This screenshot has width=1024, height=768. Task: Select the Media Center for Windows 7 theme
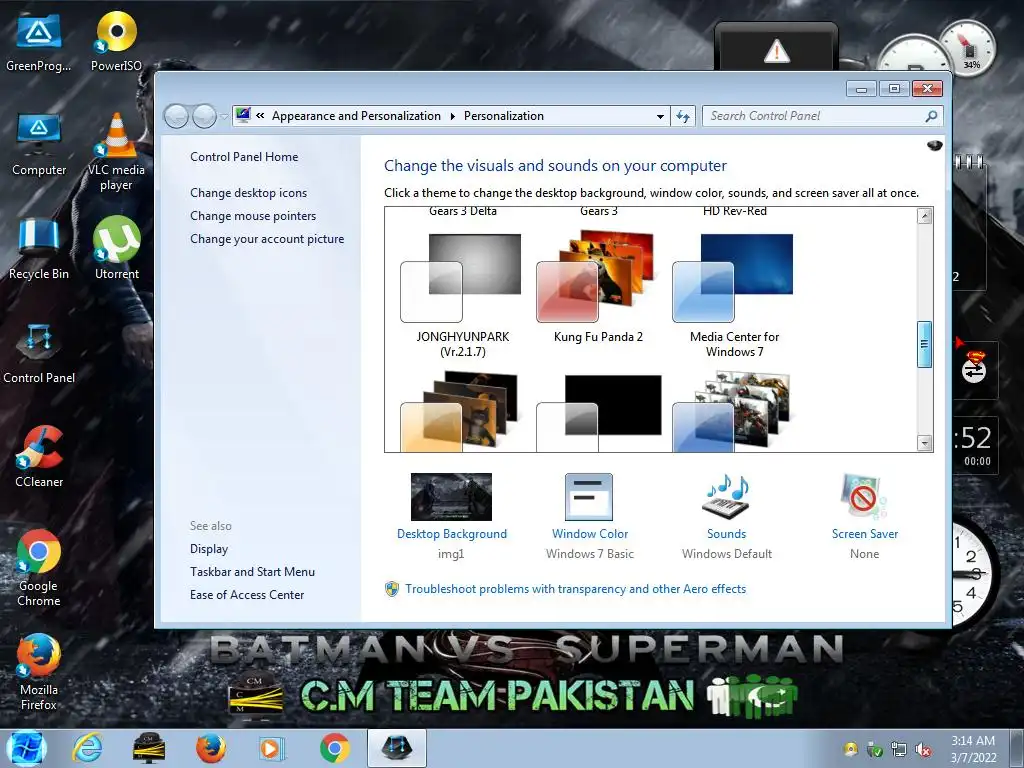tap(734, 295)
